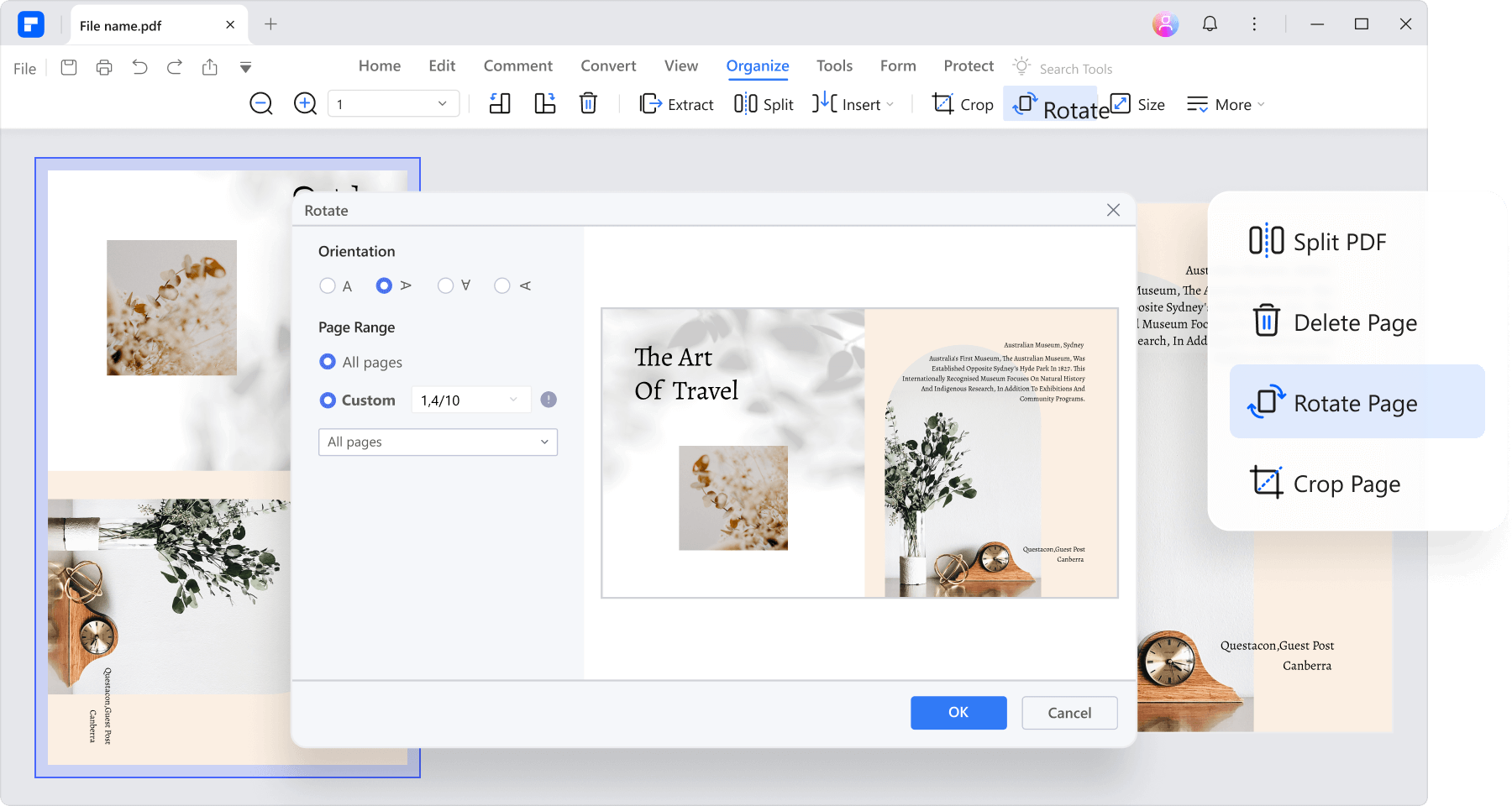This screenshot has height=806, width=1512.
Task: Choose Crop Page in floating menu
Action: coord(1325,484)
